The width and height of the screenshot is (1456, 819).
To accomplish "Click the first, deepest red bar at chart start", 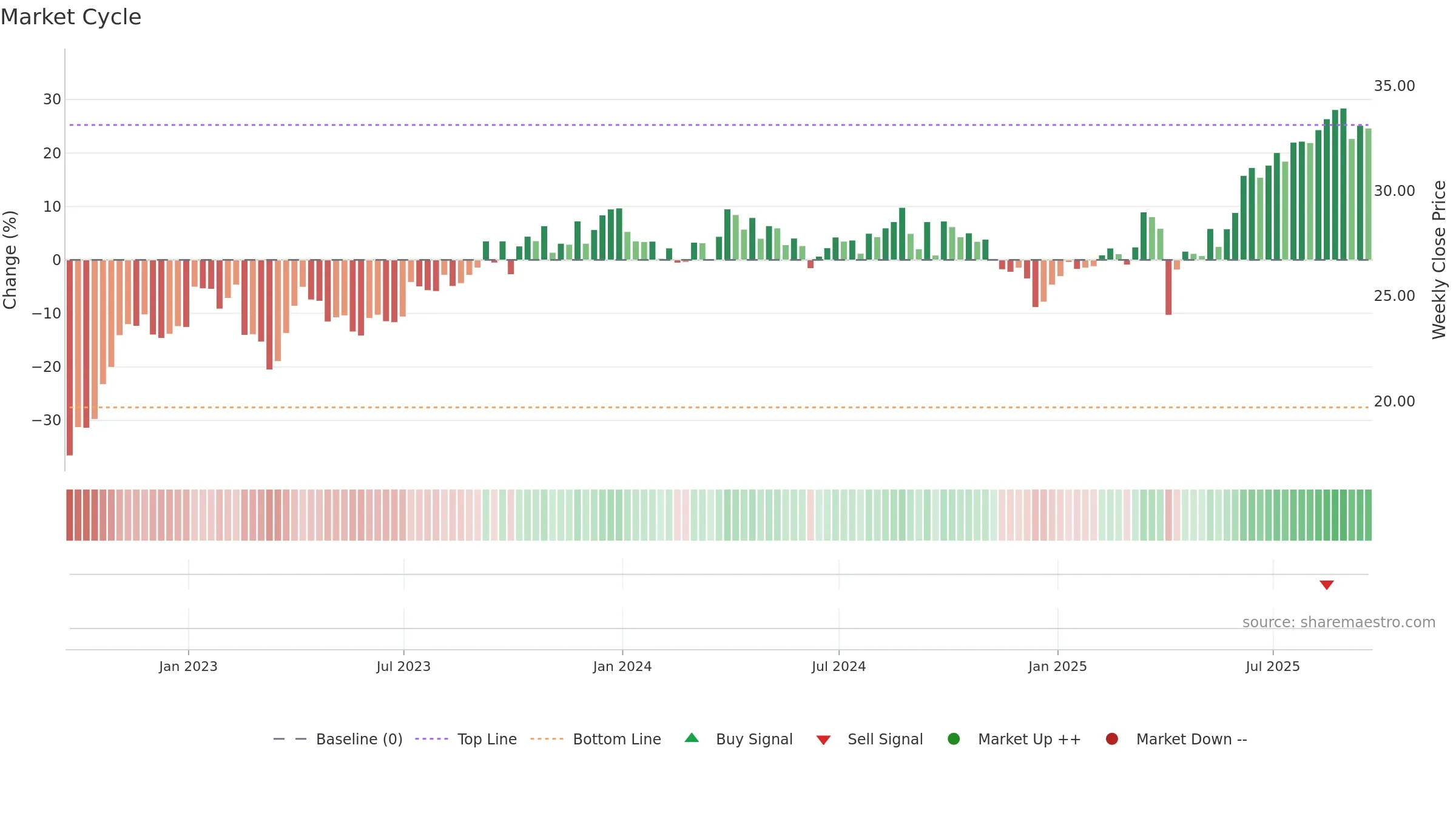I will point(70,357).
